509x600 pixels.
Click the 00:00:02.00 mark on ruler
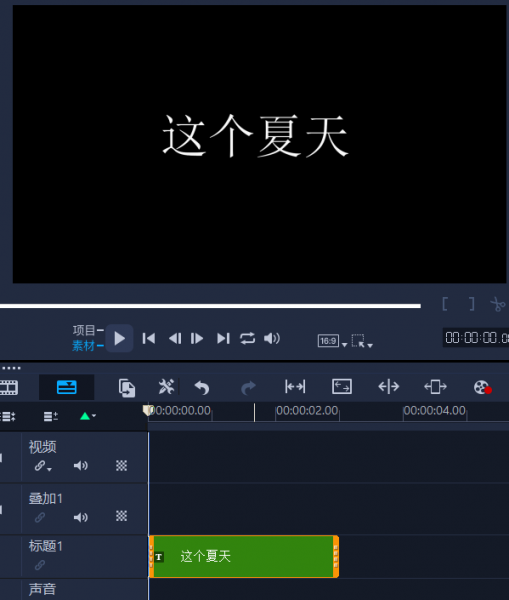click(x=307, y=411)
